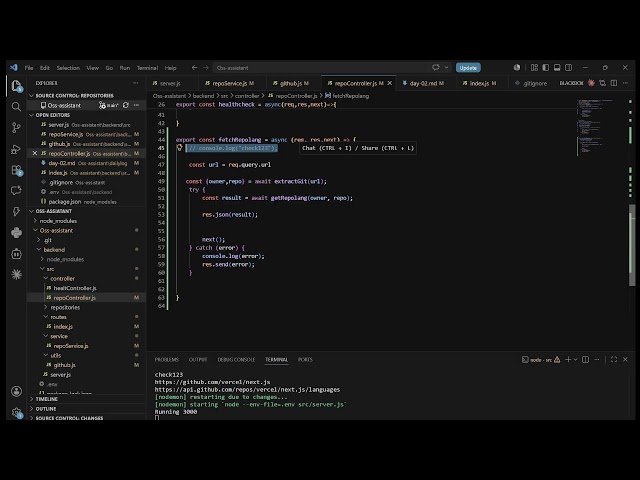Switch to the Debug Console tab
This screenshot has height=480, width=640.
point(236,360)
